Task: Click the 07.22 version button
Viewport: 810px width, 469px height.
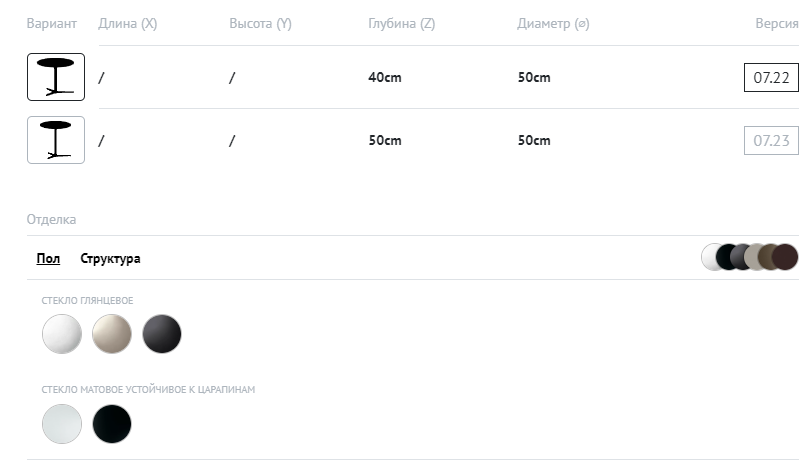Action: (771, 77)
